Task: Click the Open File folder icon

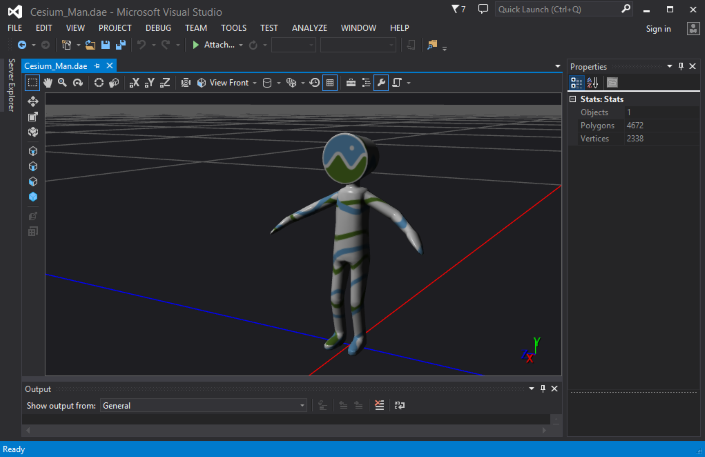Action: (90, 45)
